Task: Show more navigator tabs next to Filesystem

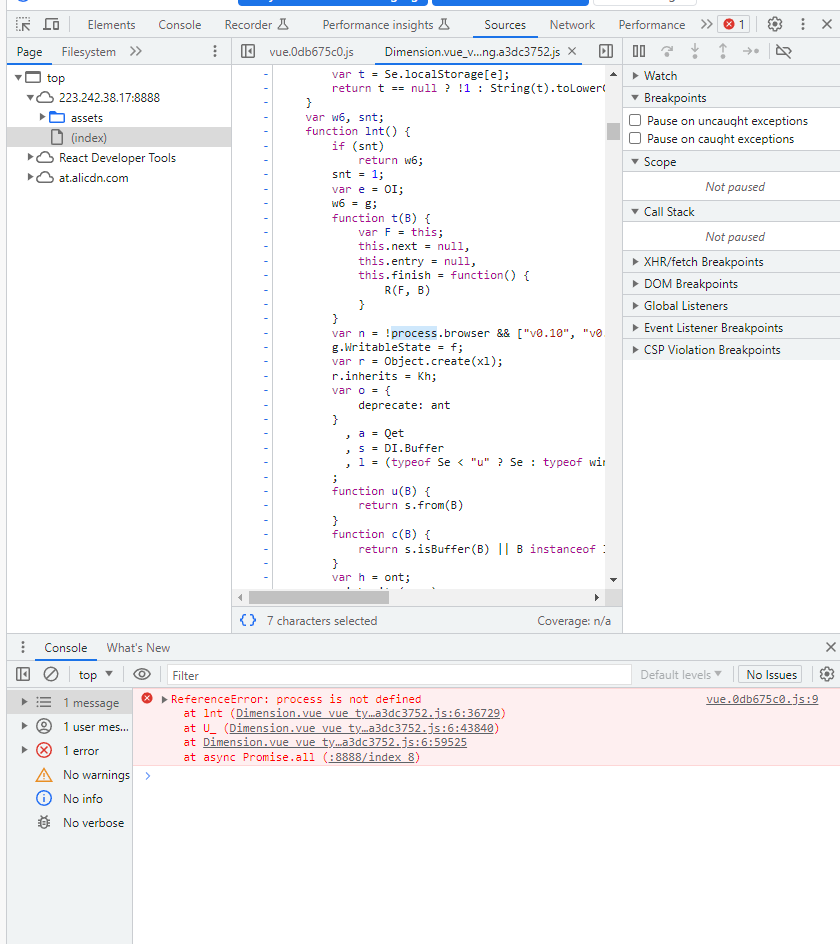Action: point(135,51)
